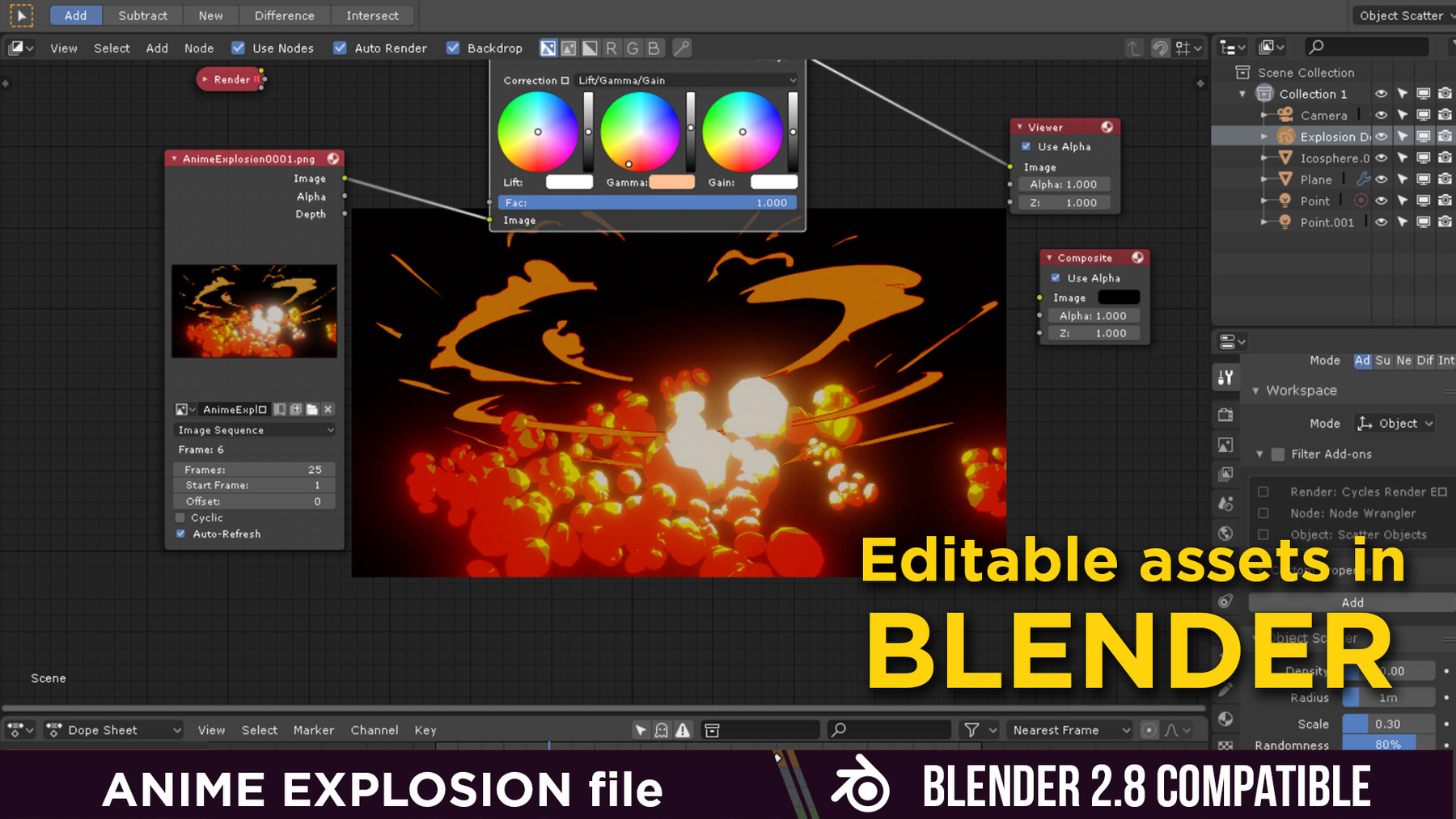The height and width of the screenshot is (819, 1456).
Task: Activate the backdrop sample eyedropper tool
Action: click(682, 48)
